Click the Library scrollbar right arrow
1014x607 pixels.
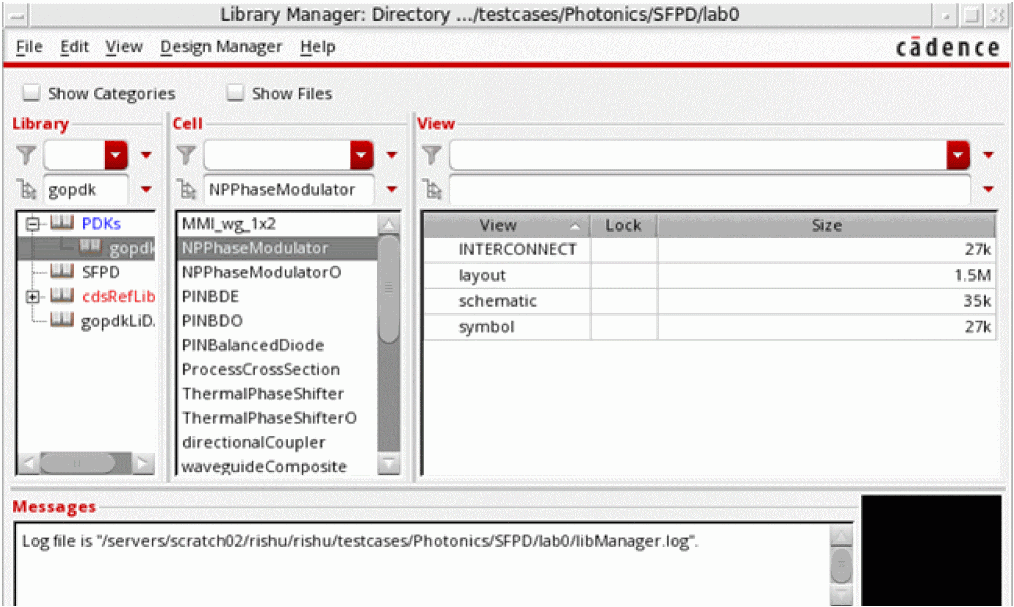[144, 463]
